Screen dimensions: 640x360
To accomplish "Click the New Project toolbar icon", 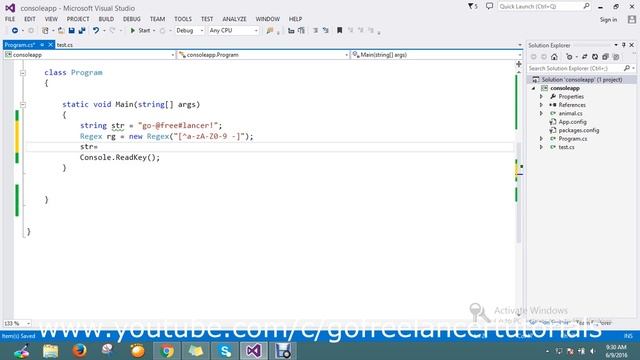I will [x=45, y=31].
